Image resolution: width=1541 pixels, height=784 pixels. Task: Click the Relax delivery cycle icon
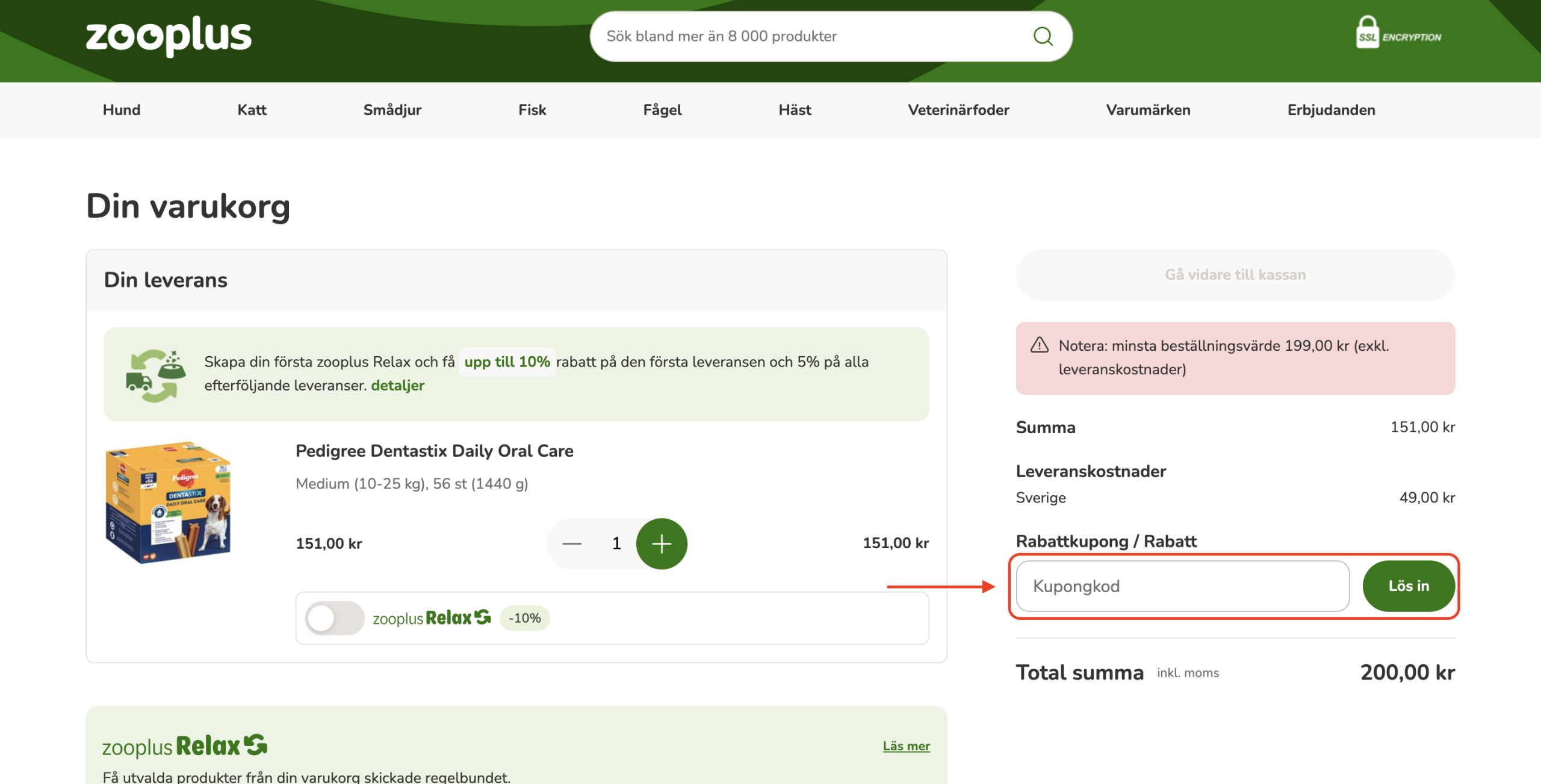pyautogui.click(x=156, y=375)
